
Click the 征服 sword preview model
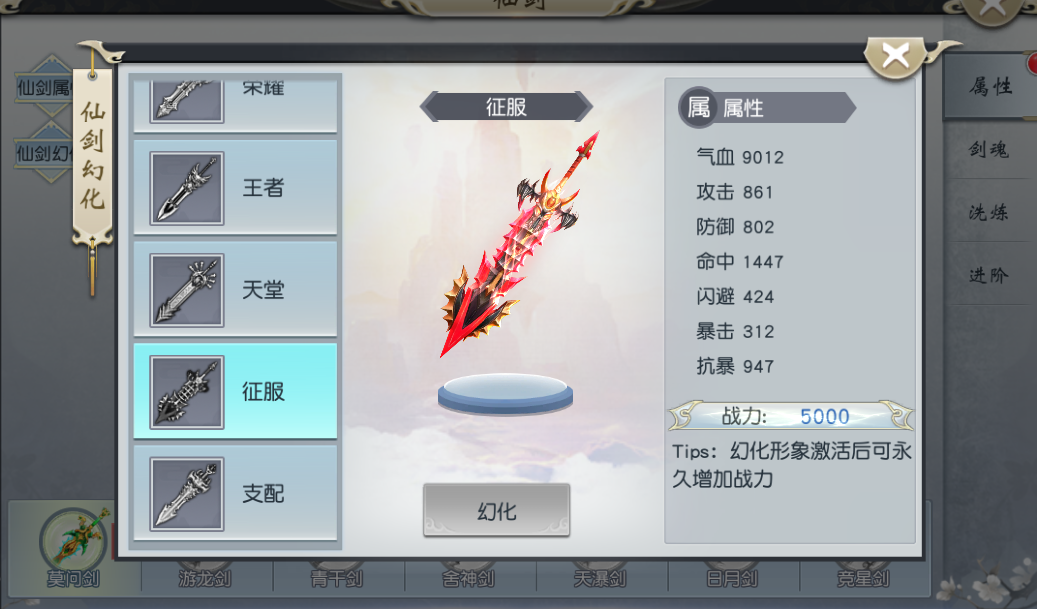click(x=520, y=244)
